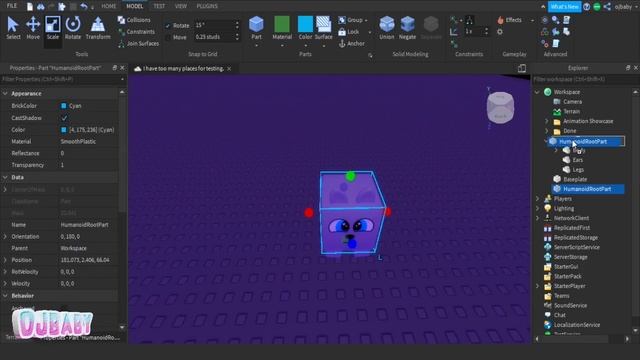Select the Terrain item in Explorer

click(571, 111)
